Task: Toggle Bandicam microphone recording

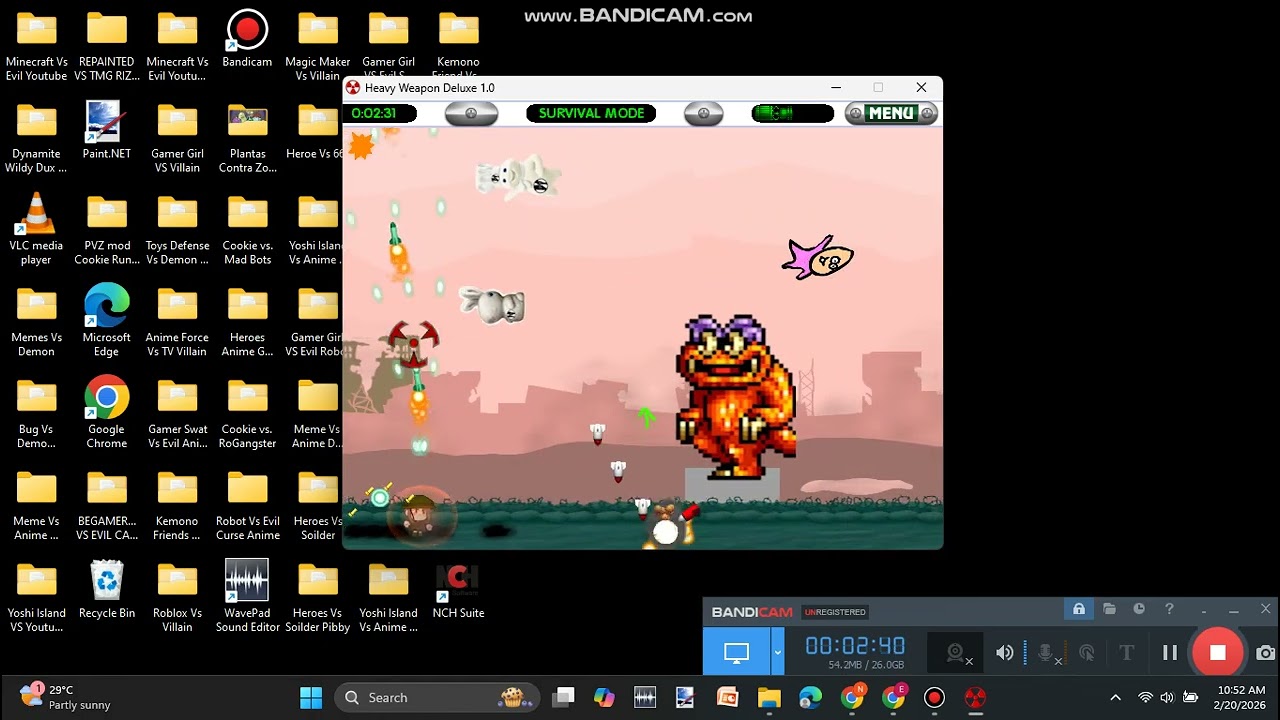Action: click(1046, 653)
